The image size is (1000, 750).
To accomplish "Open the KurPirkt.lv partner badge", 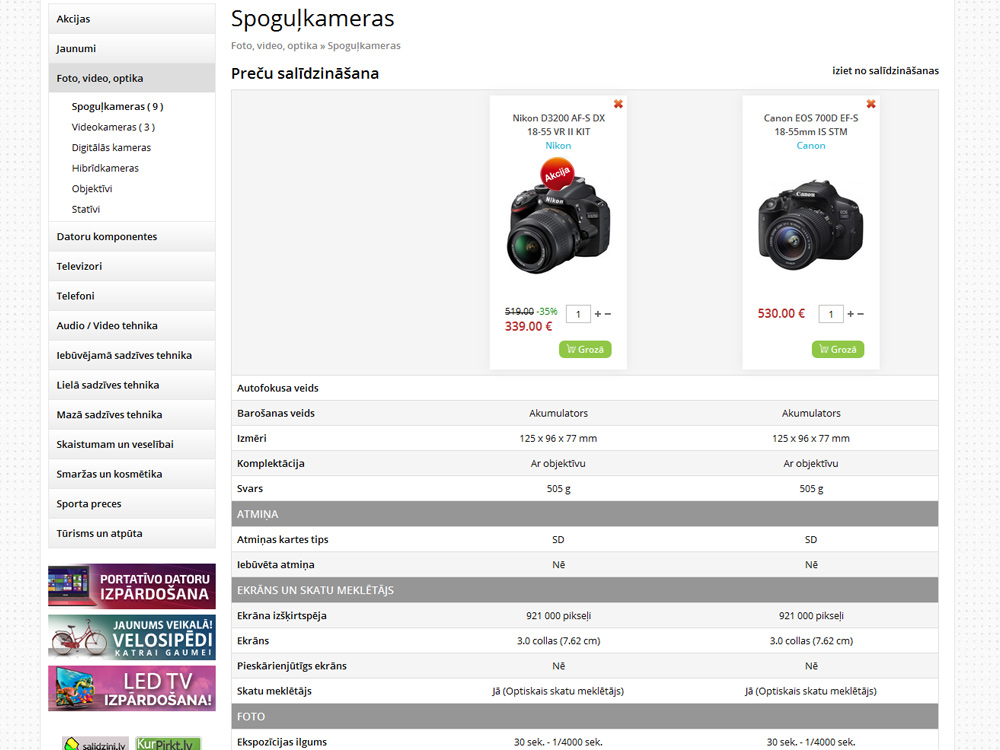I will [x=168, y=744].
